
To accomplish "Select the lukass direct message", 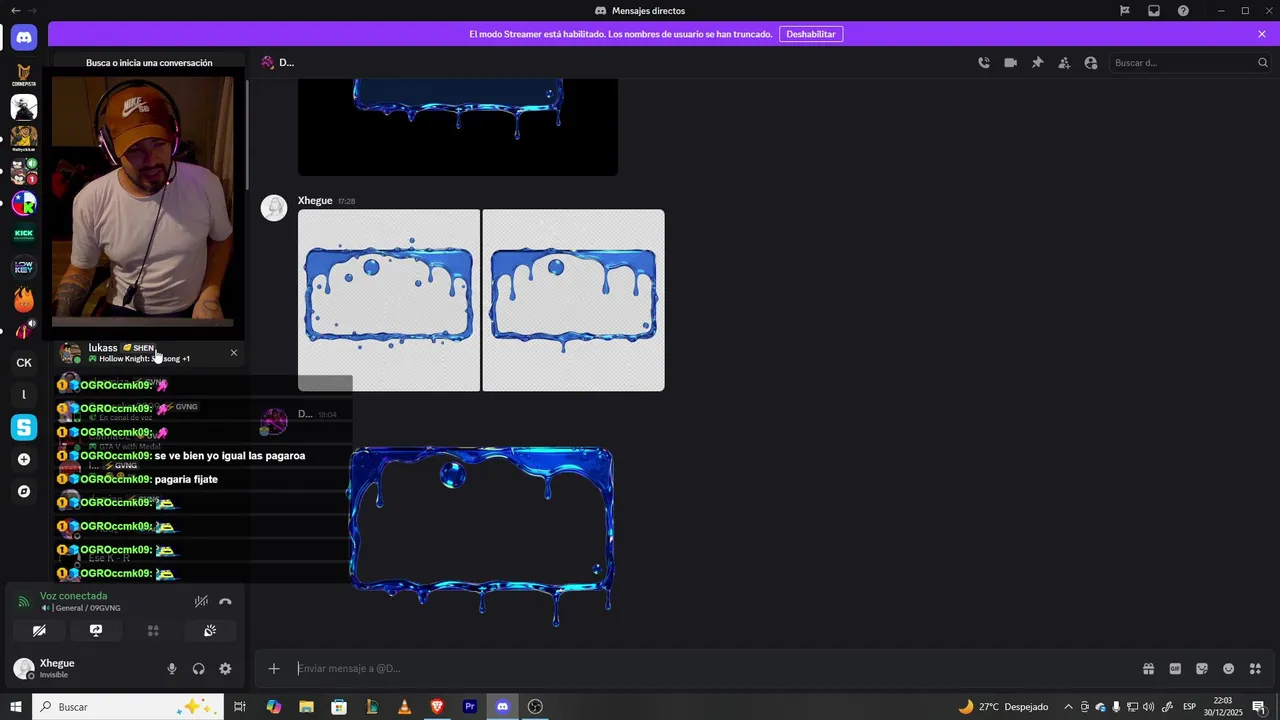I will pos(149,353).
